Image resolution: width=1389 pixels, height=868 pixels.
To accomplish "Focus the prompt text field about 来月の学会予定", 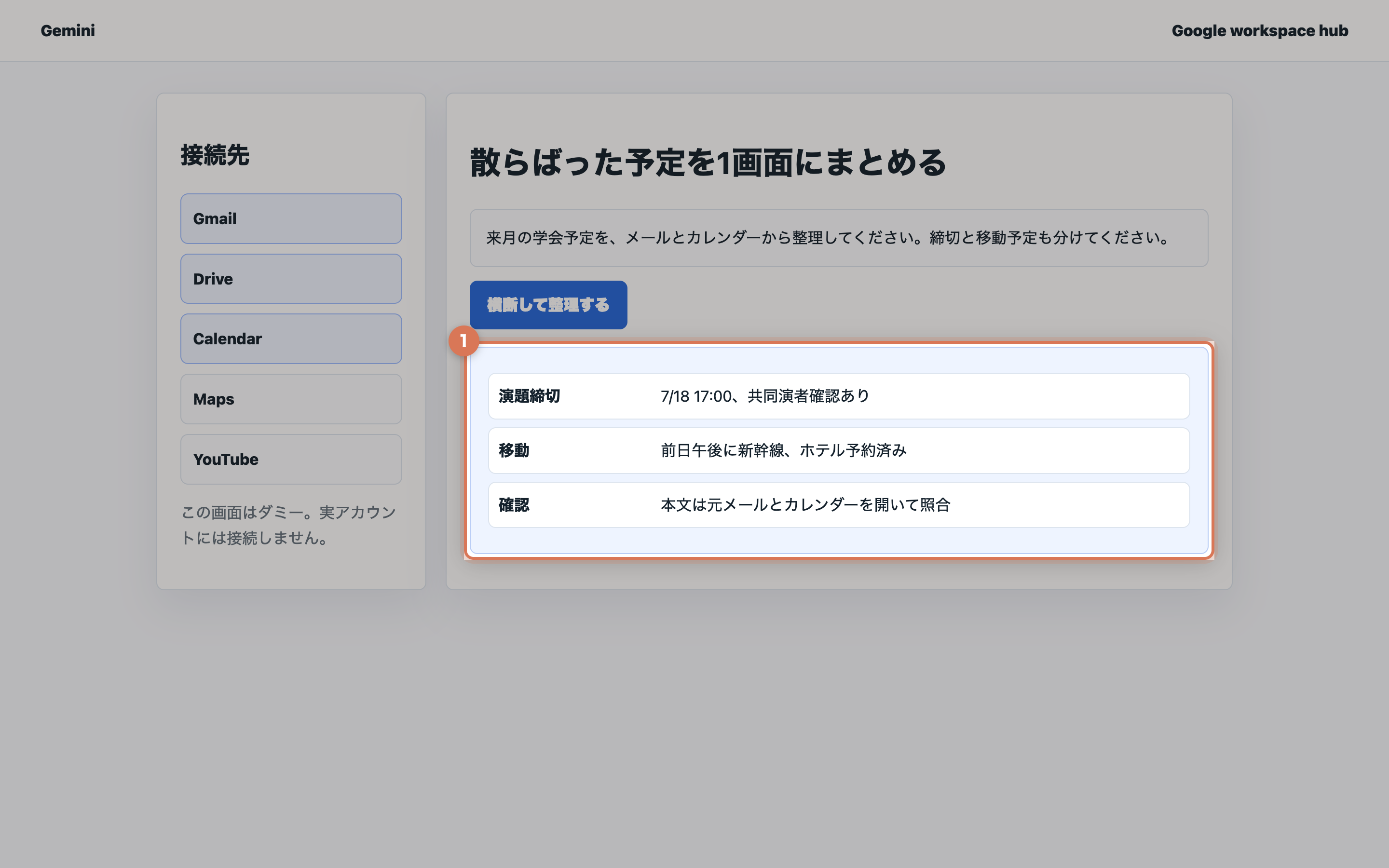I will tap(839, 238).
